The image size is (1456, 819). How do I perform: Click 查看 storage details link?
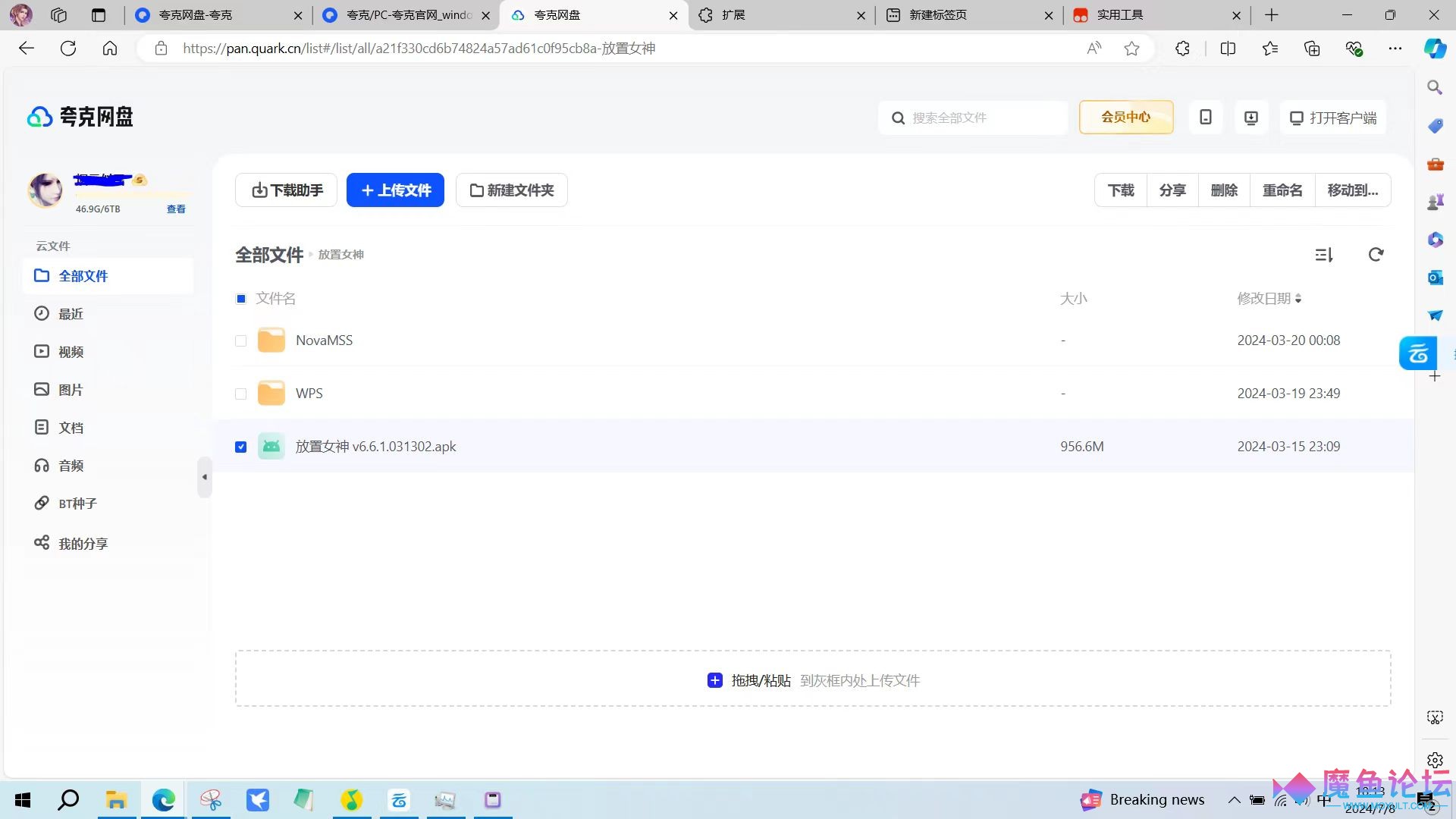(x=176, y=209)
